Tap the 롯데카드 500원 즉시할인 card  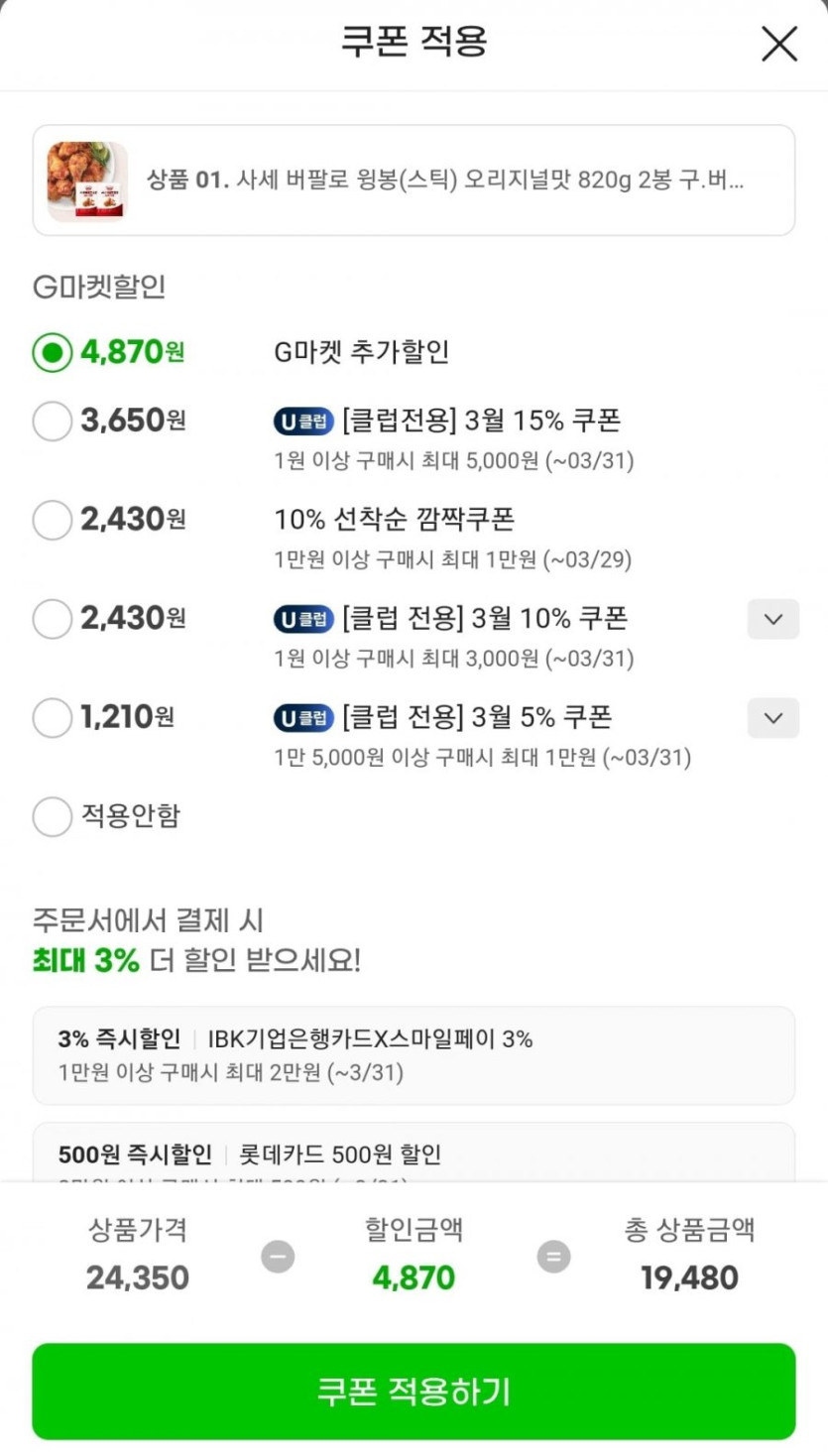[x=414, y=1155]
